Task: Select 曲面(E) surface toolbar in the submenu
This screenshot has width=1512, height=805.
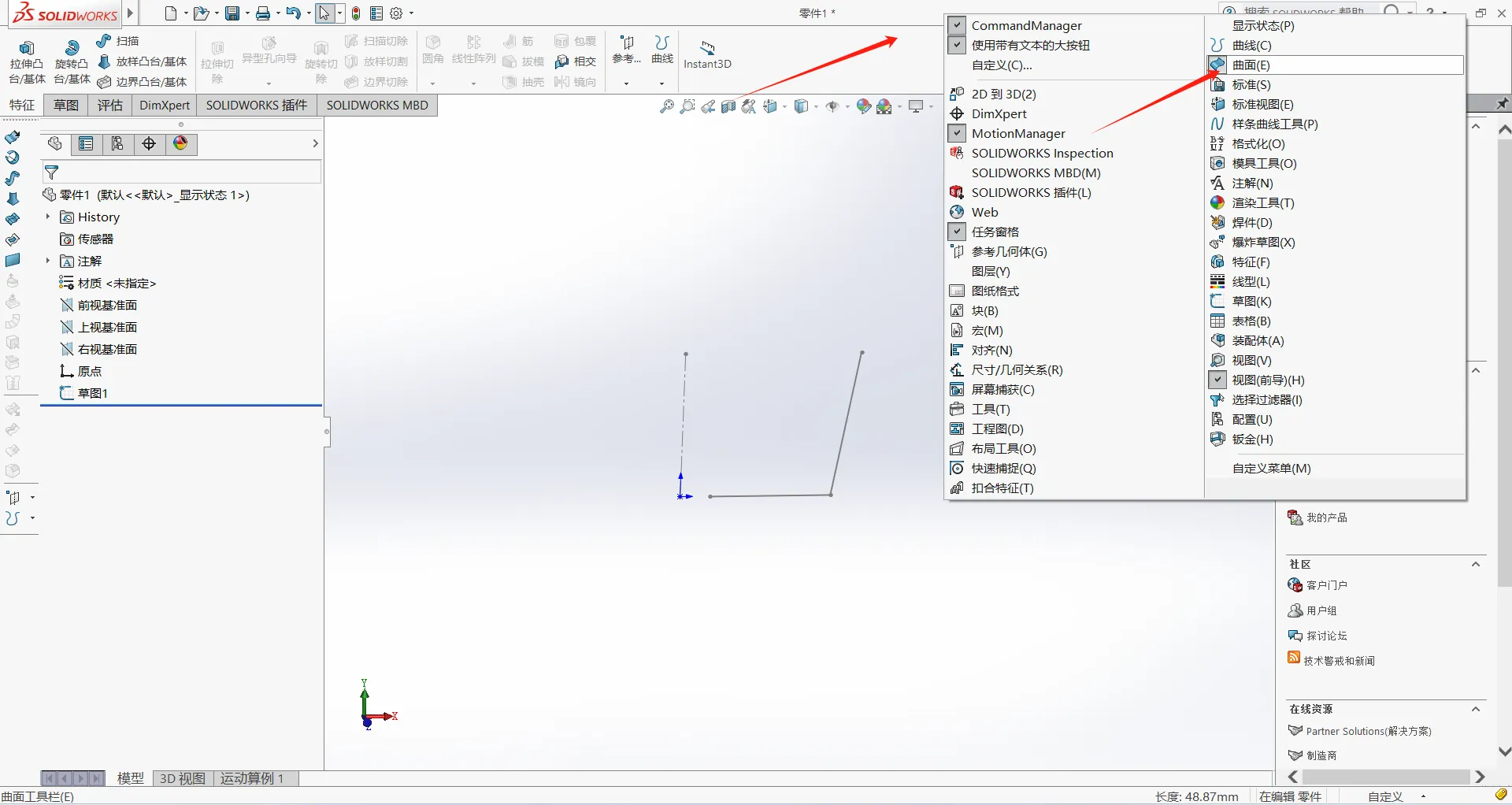Action: click(1336, 65)
